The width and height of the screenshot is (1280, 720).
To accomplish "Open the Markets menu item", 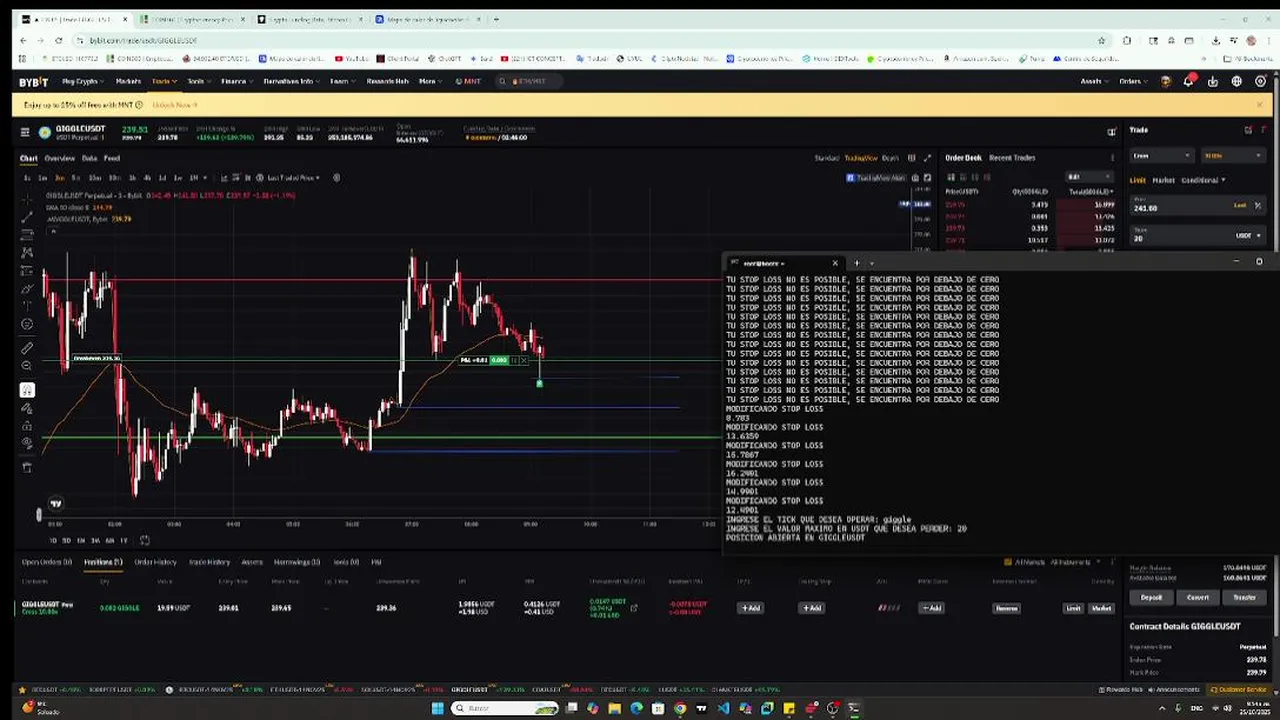I will point(128,81).
